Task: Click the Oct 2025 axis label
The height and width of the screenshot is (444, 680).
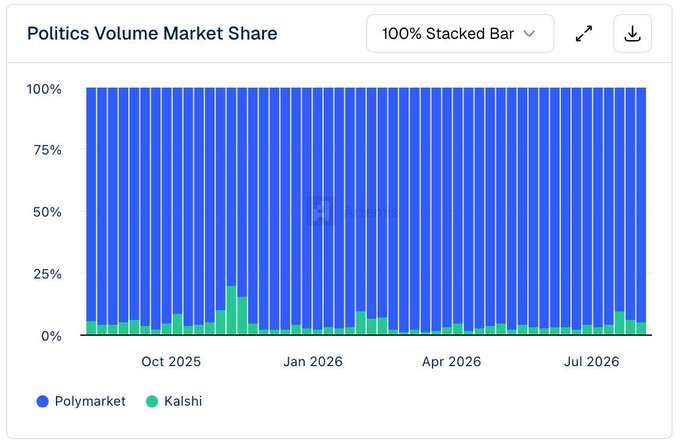Action: pos(171,361)
